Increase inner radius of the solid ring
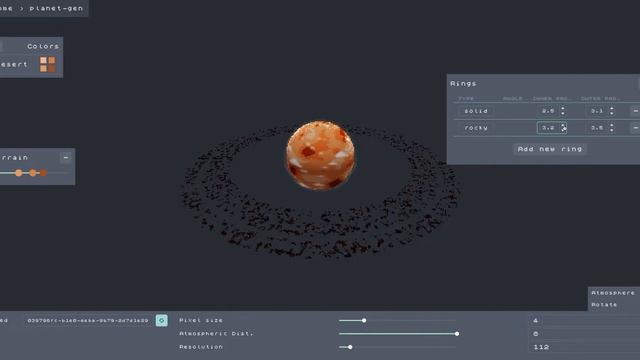Viewport: 640px width, 360px height. pos(563,109)
